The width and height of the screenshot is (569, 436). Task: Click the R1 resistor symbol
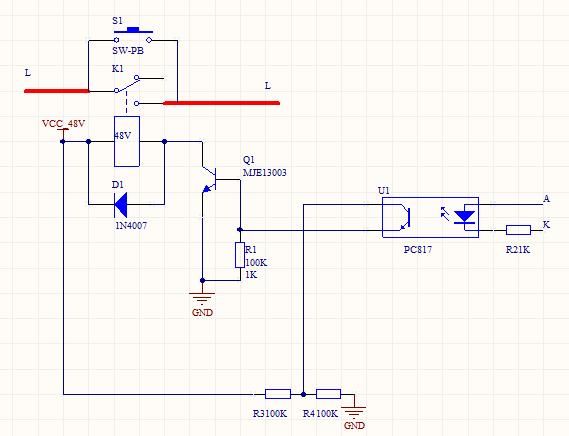(240, 255)
